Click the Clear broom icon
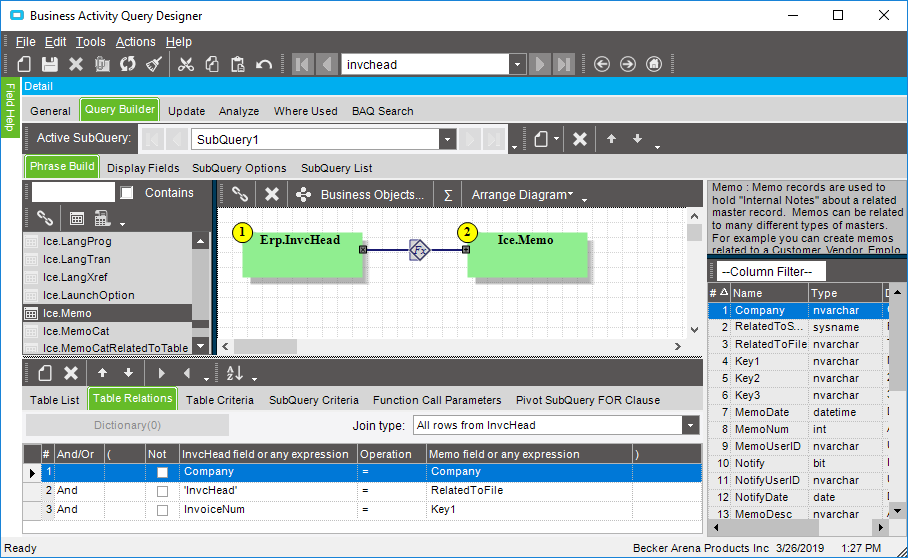Image resolution: width=908 pixels, height=558 pixels. click(154, 64)
